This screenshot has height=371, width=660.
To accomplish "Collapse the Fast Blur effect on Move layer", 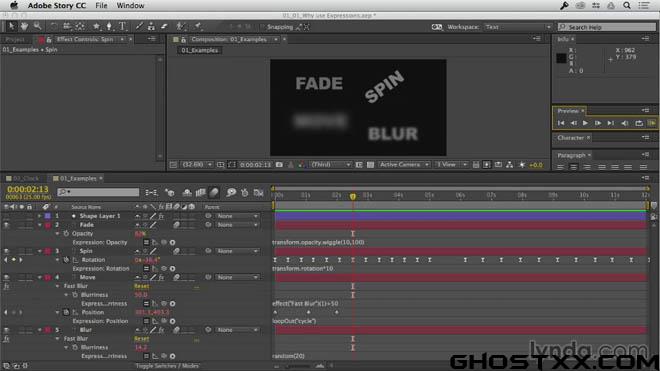I will point(57,286).
